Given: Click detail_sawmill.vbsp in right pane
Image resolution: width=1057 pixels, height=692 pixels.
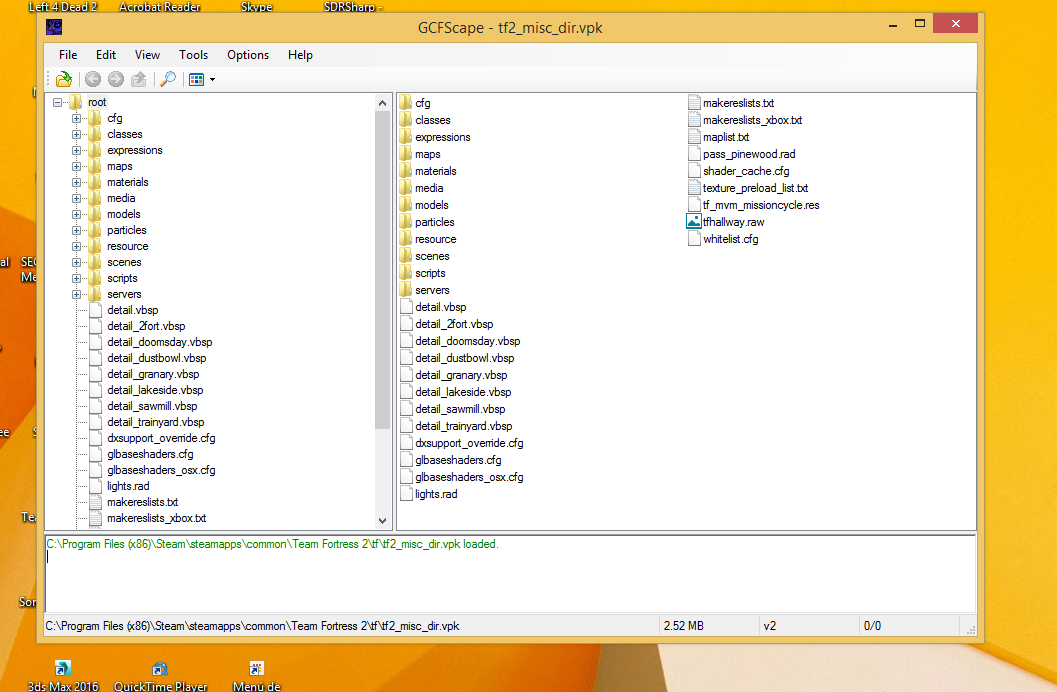Looking at the screenshot, I should pos(460,409).
